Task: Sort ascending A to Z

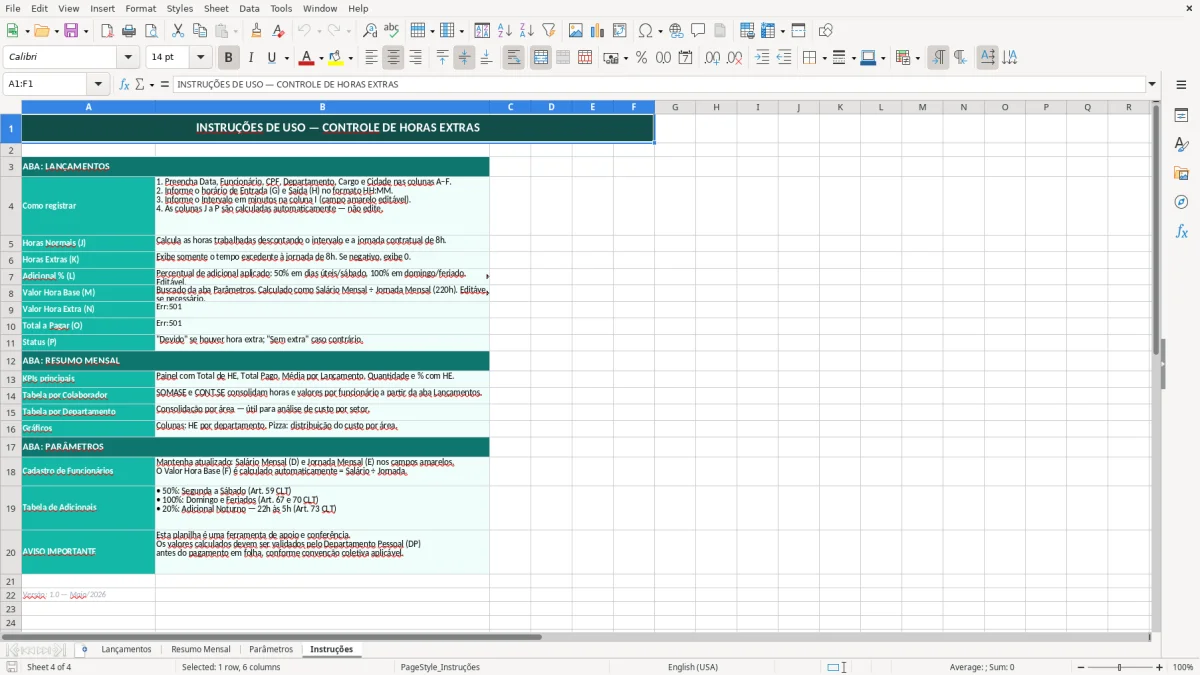Action: 504,31
